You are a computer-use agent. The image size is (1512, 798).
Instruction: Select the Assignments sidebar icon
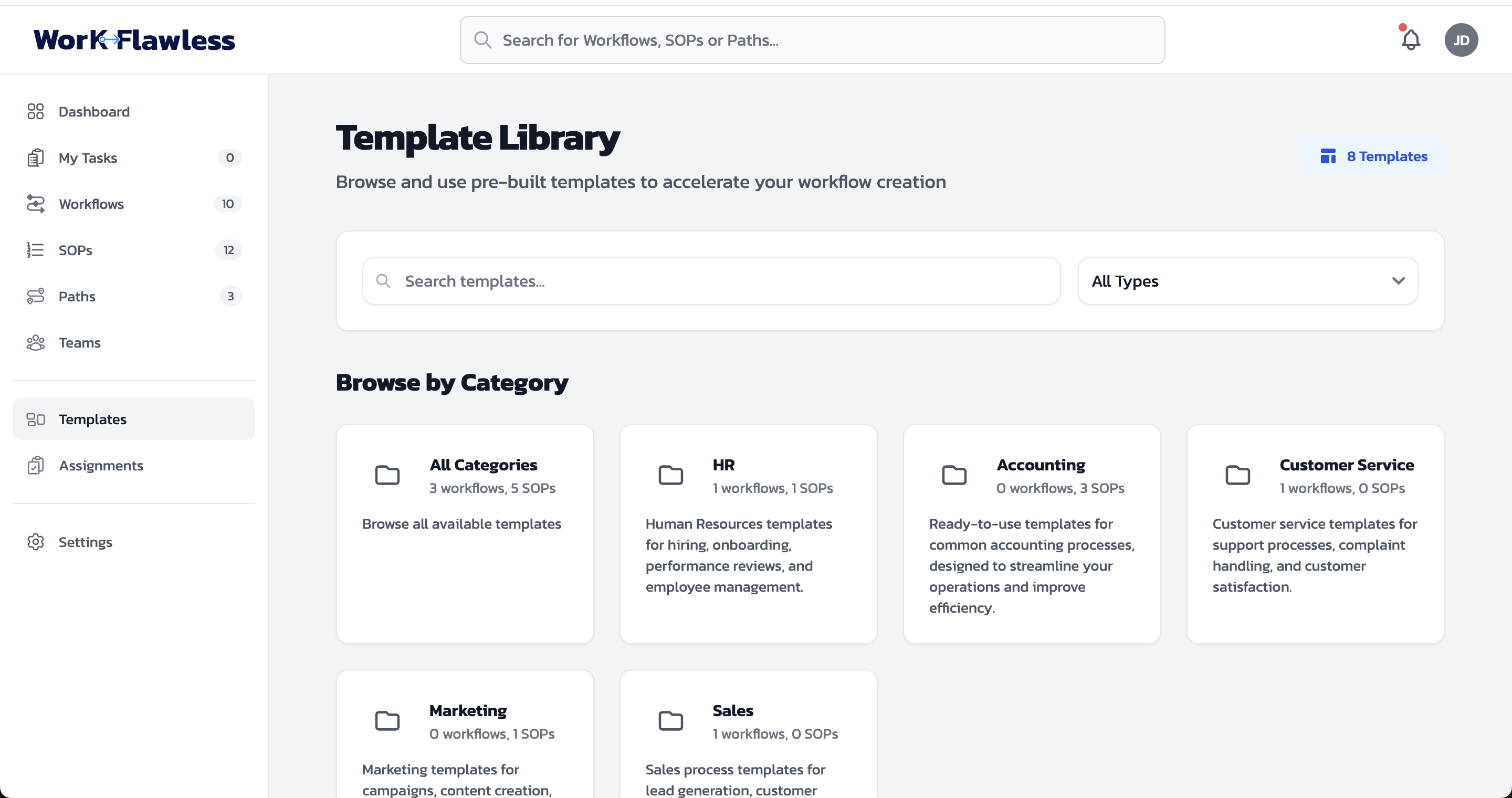click(36, 465)
